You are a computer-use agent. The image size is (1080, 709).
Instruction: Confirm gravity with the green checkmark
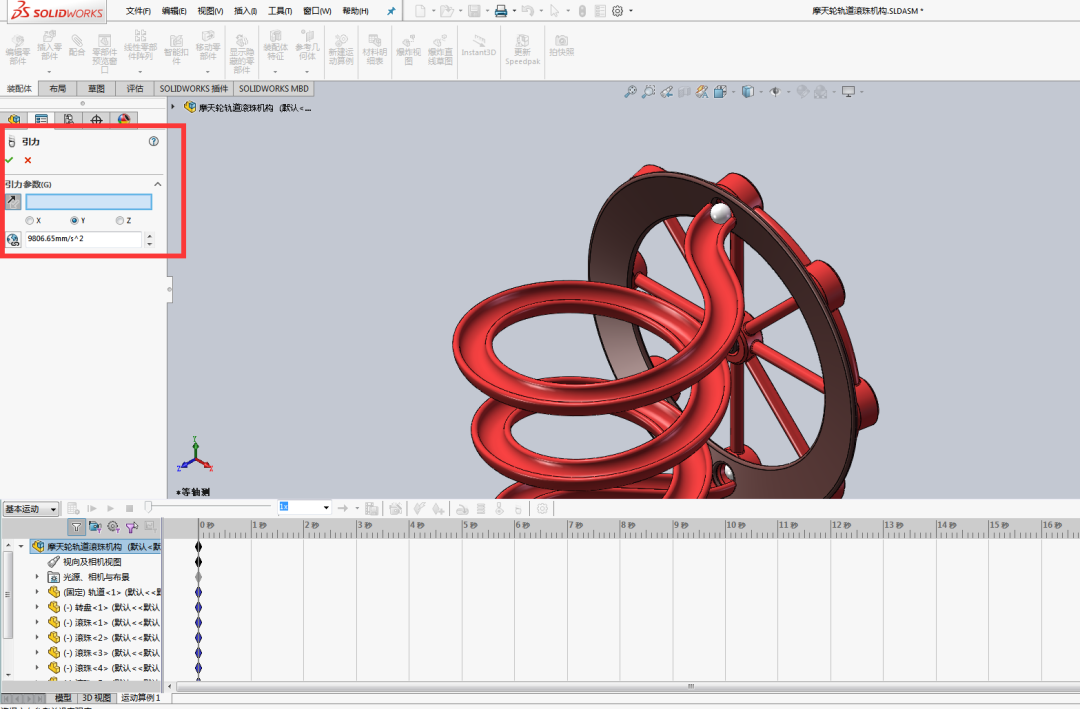point(9,160)
